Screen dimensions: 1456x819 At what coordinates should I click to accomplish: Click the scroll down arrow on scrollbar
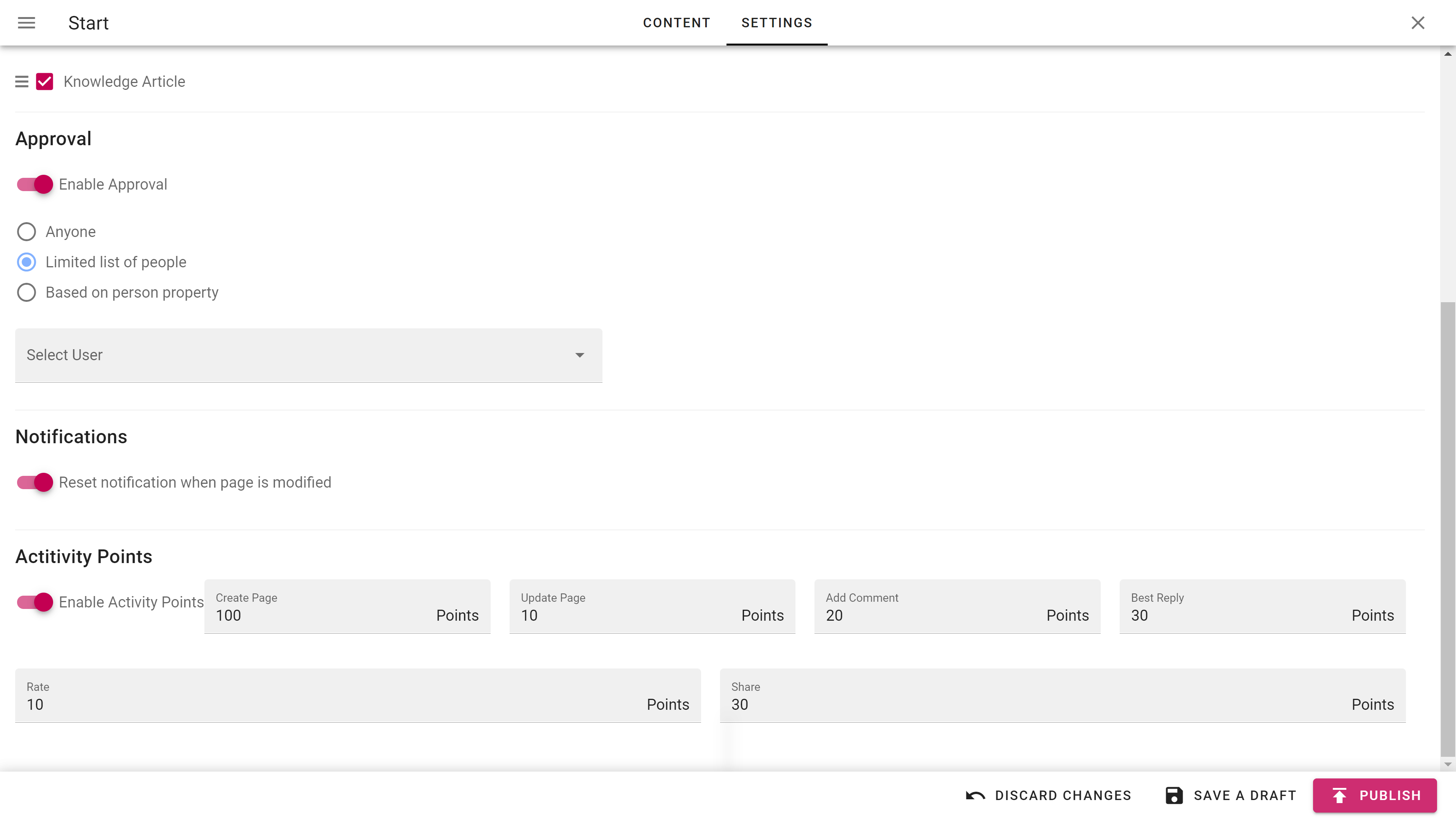(1448, 764)
